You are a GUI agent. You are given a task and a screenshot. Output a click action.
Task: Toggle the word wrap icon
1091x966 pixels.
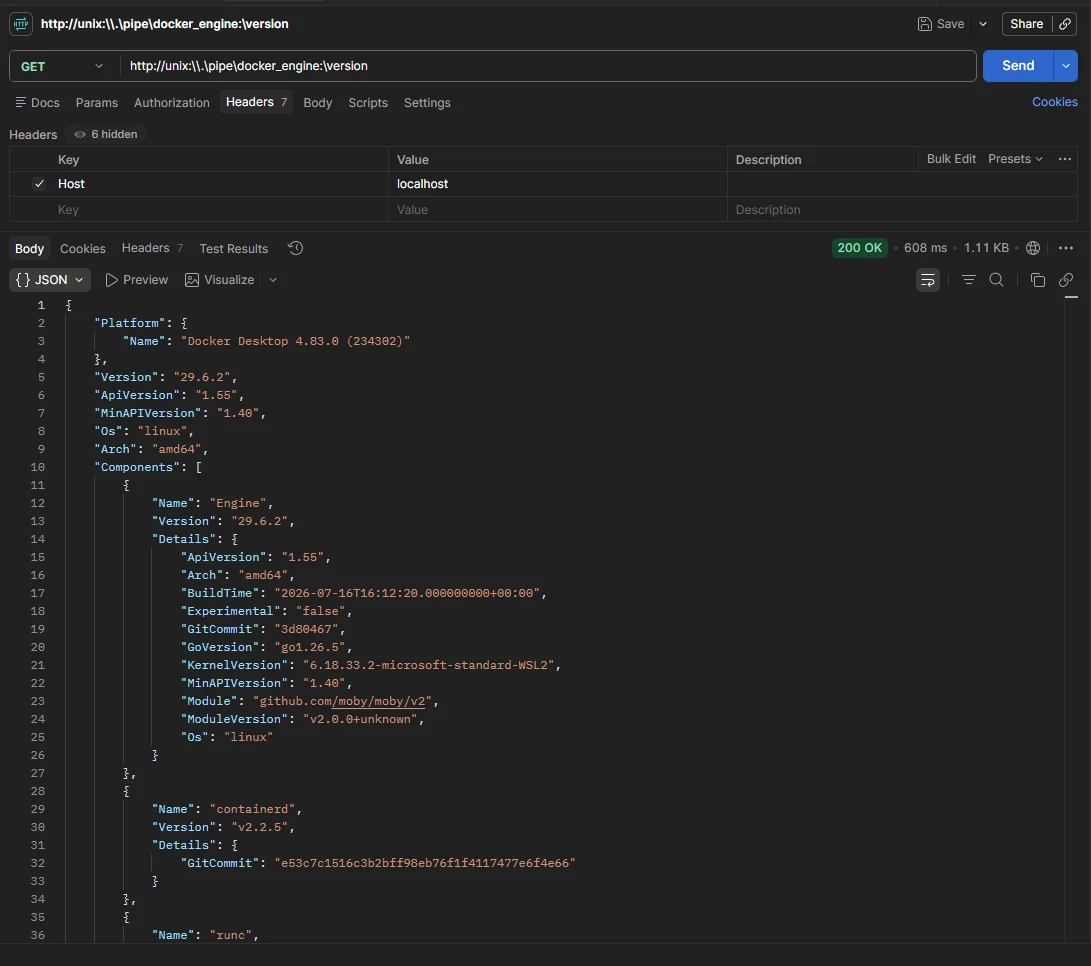tap(927, 280)
